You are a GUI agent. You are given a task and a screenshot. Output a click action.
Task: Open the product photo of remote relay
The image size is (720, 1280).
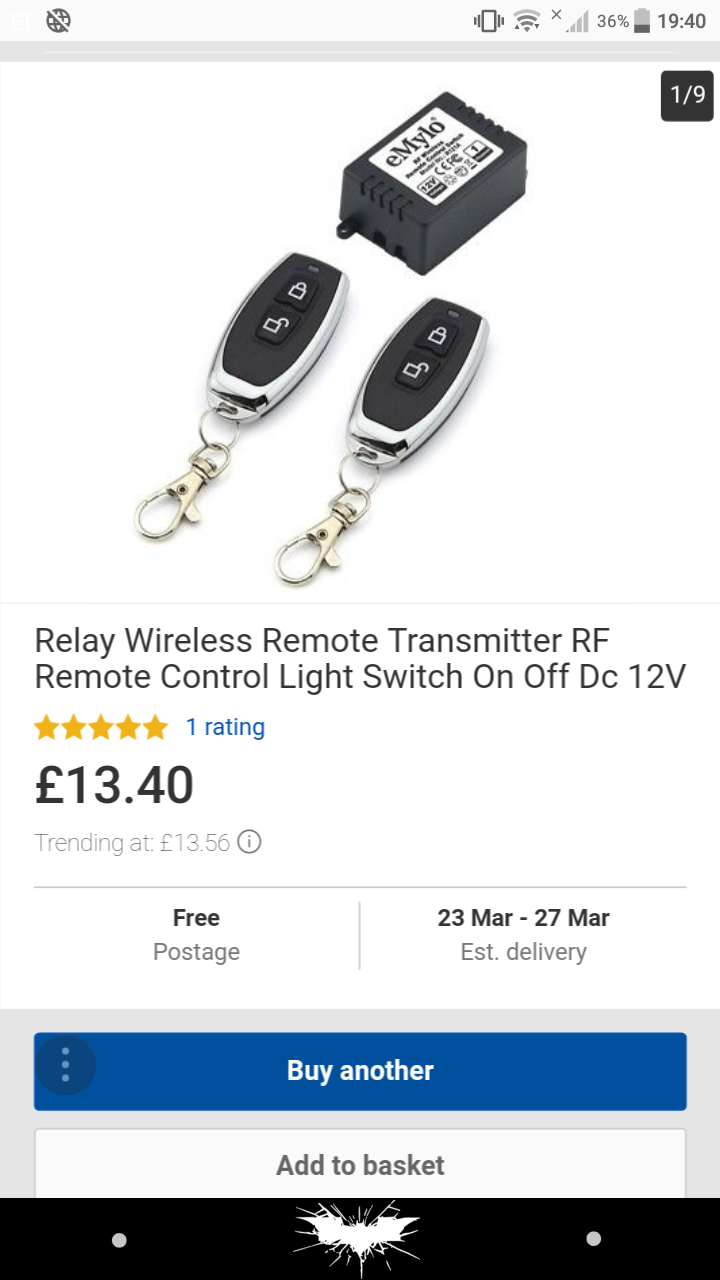point(360,333)
